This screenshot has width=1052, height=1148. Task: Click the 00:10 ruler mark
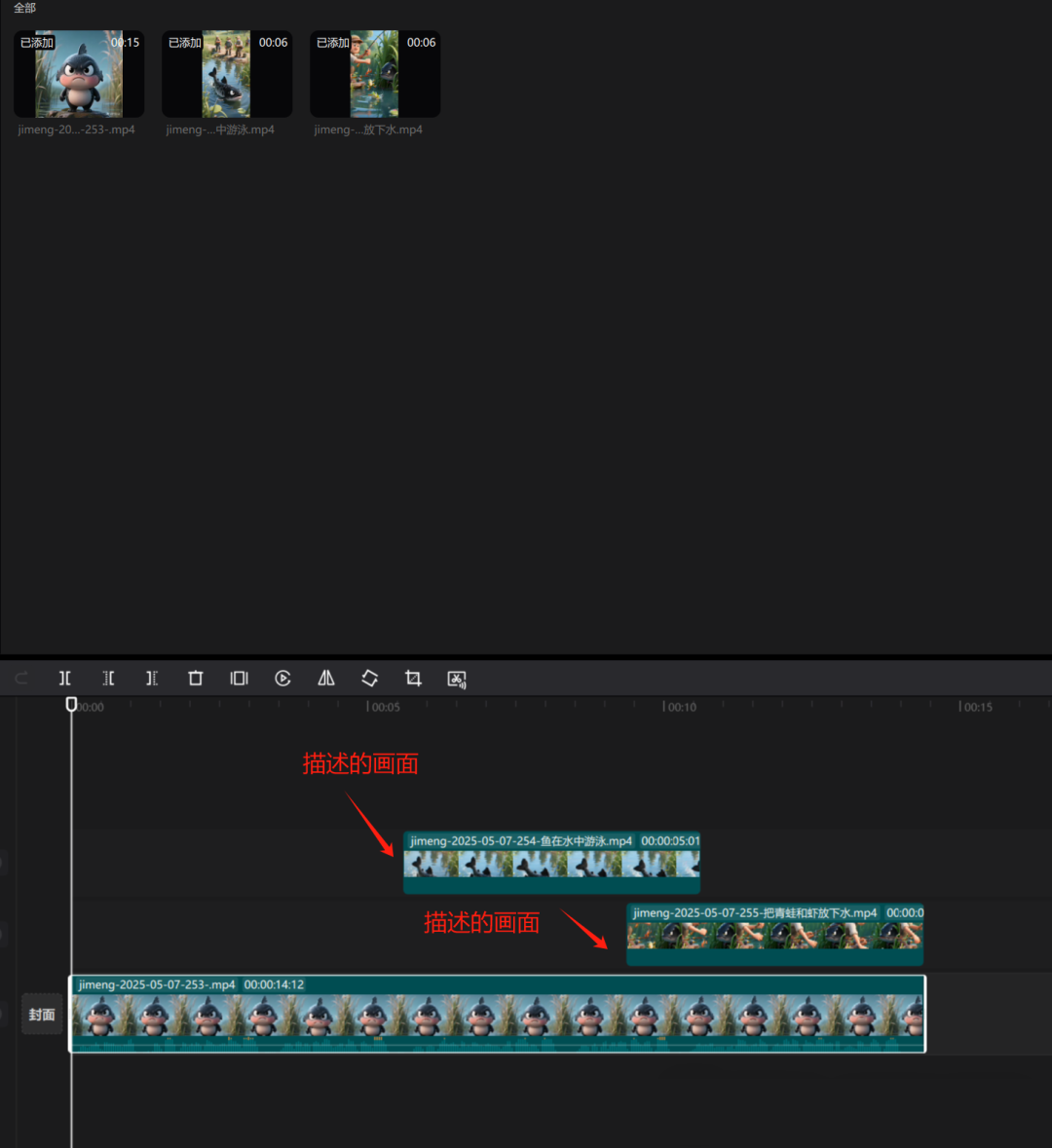point(681,707)
